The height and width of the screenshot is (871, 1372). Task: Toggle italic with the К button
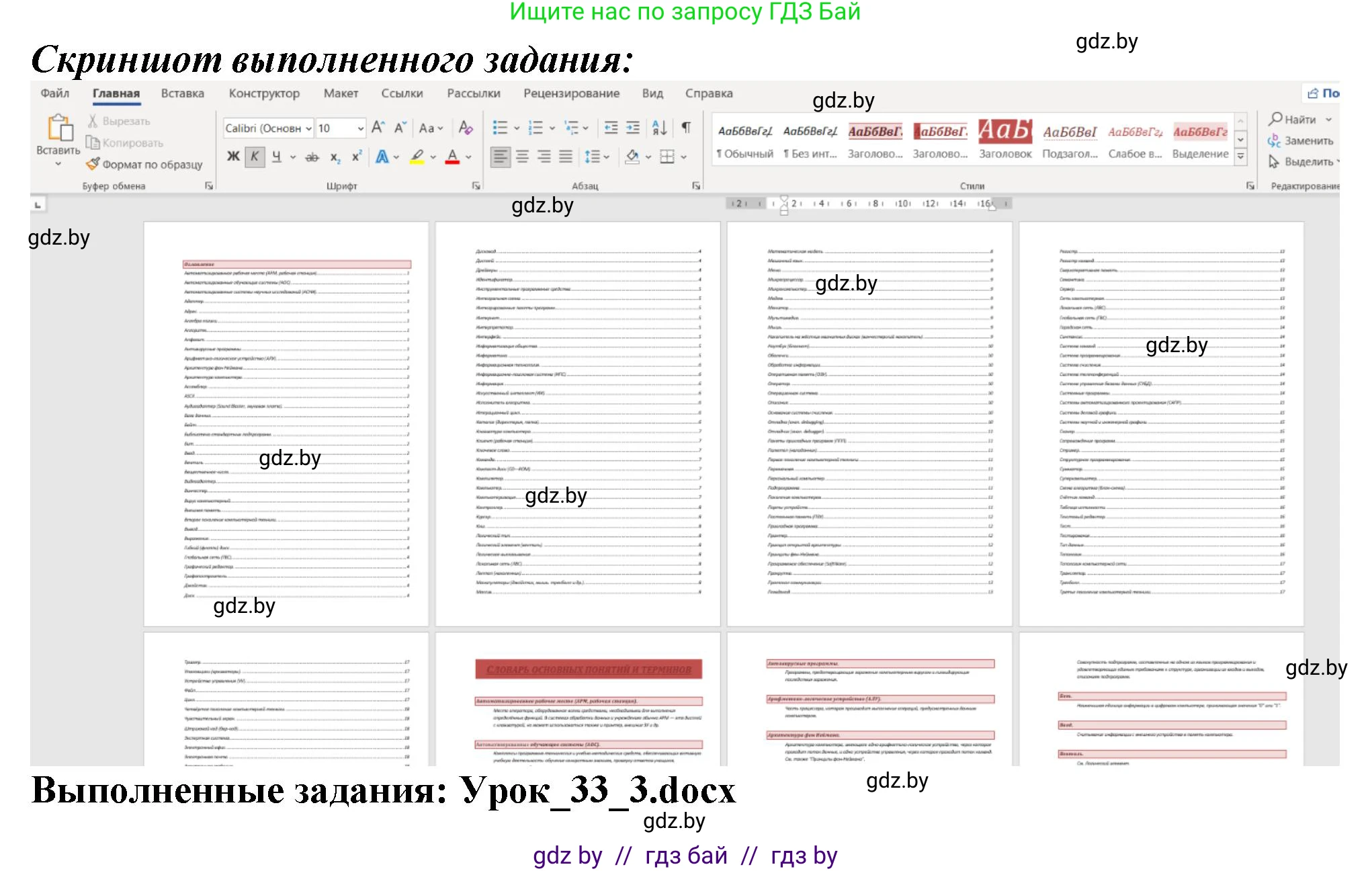point(255,157)
